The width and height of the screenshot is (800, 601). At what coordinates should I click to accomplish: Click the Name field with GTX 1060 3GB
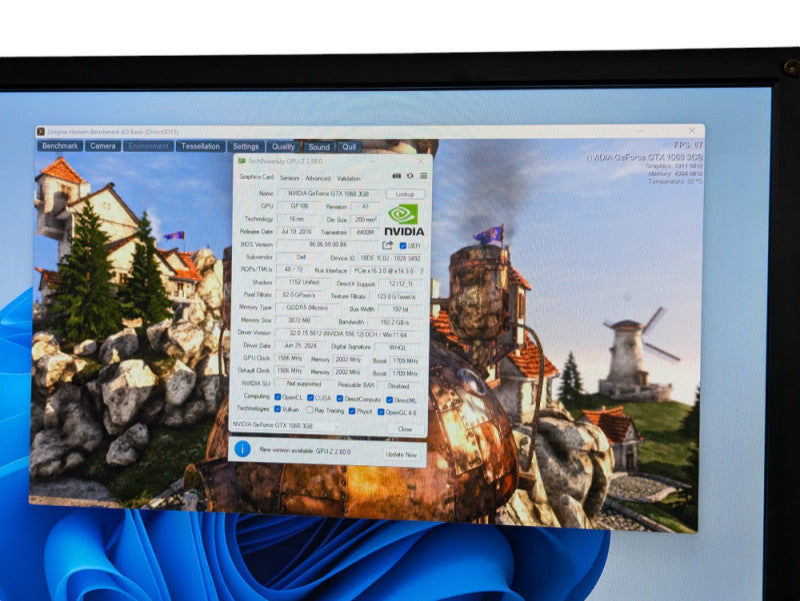329,193
